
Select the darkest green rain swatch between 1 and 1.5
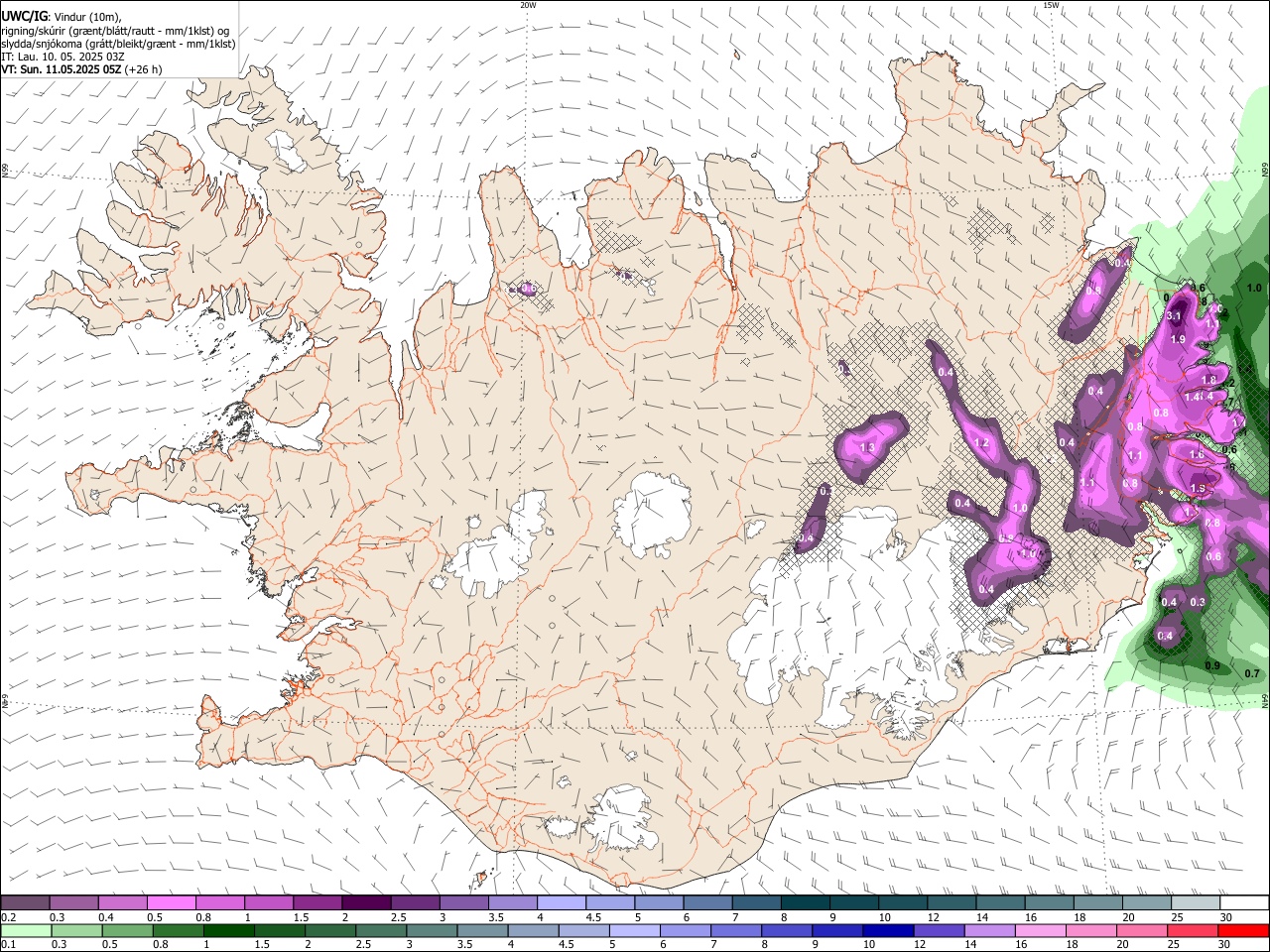click(x=228, y=930)
